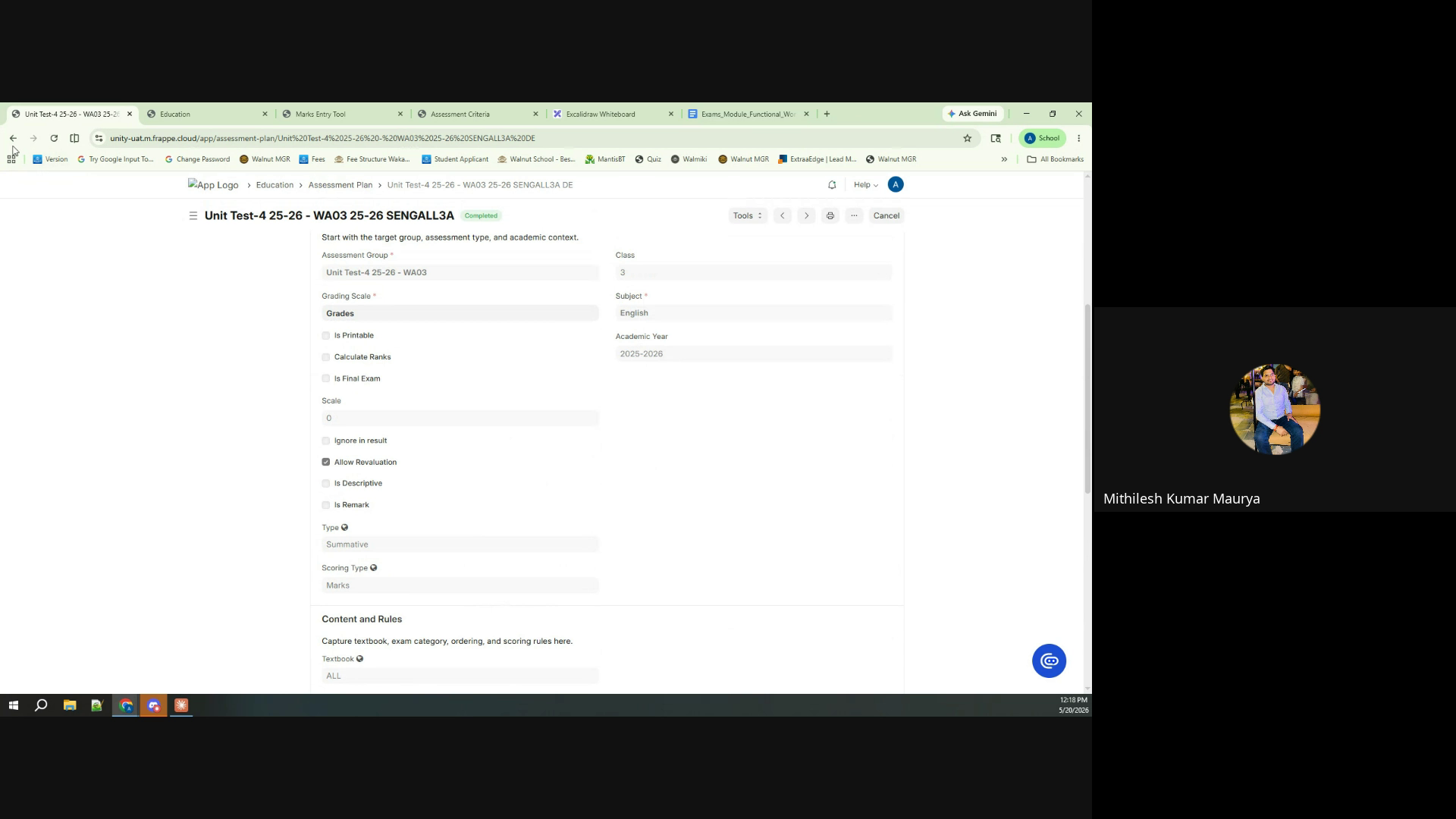1456x819 pixels.
Task: Open Chrome three-dot menu
Action: (x=1078, y=138)
